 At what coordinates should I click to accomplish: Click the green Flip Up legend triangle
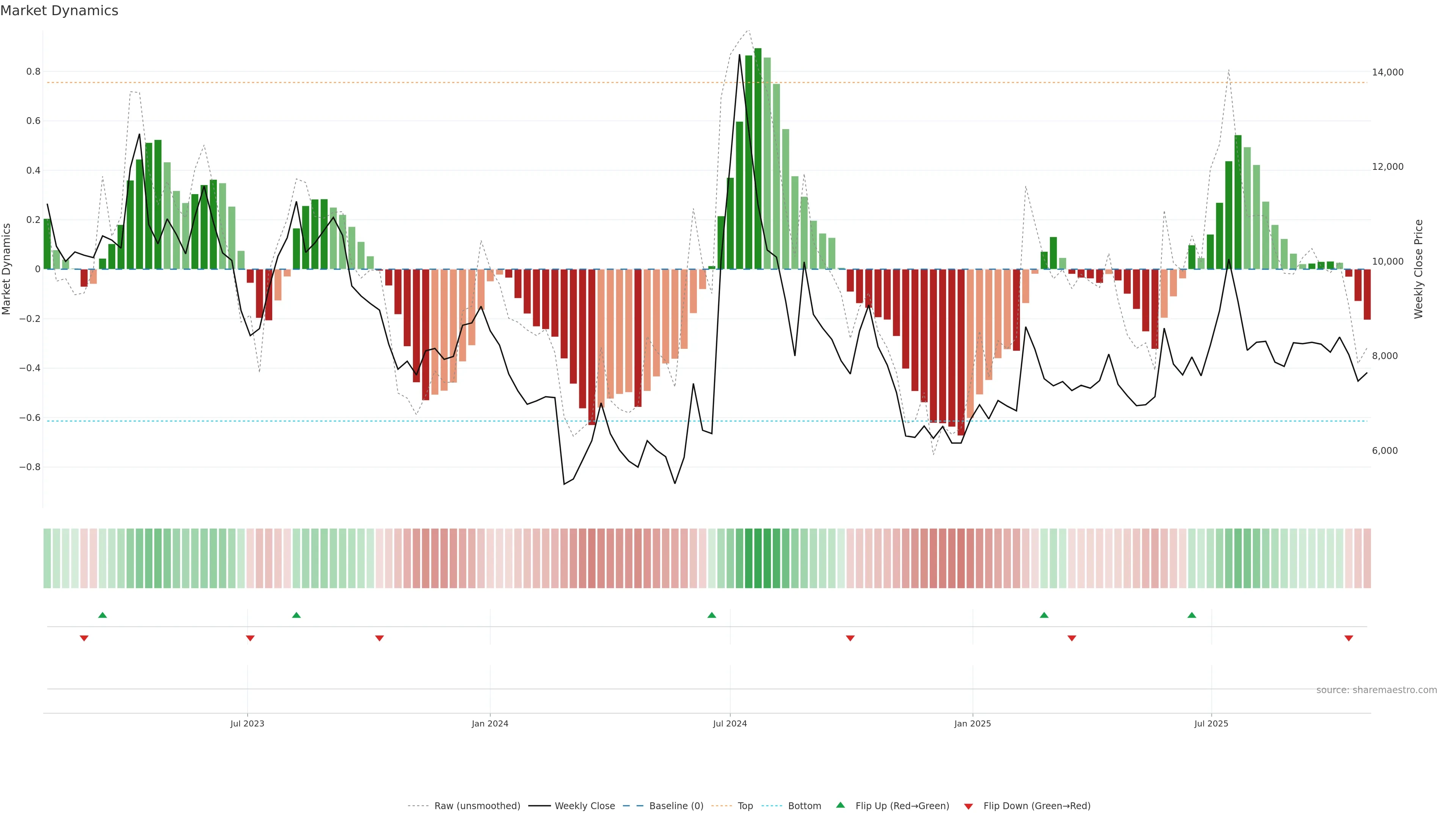(x=840, y=805)
